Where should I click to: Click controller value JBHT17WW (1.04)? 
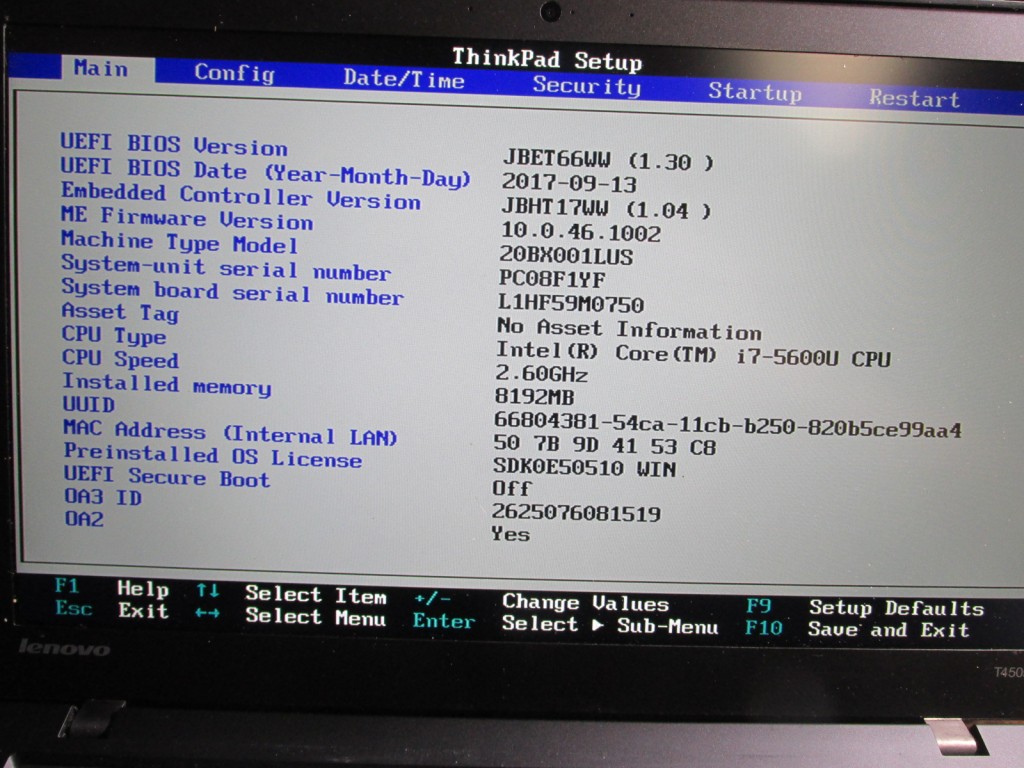point(605,208)
